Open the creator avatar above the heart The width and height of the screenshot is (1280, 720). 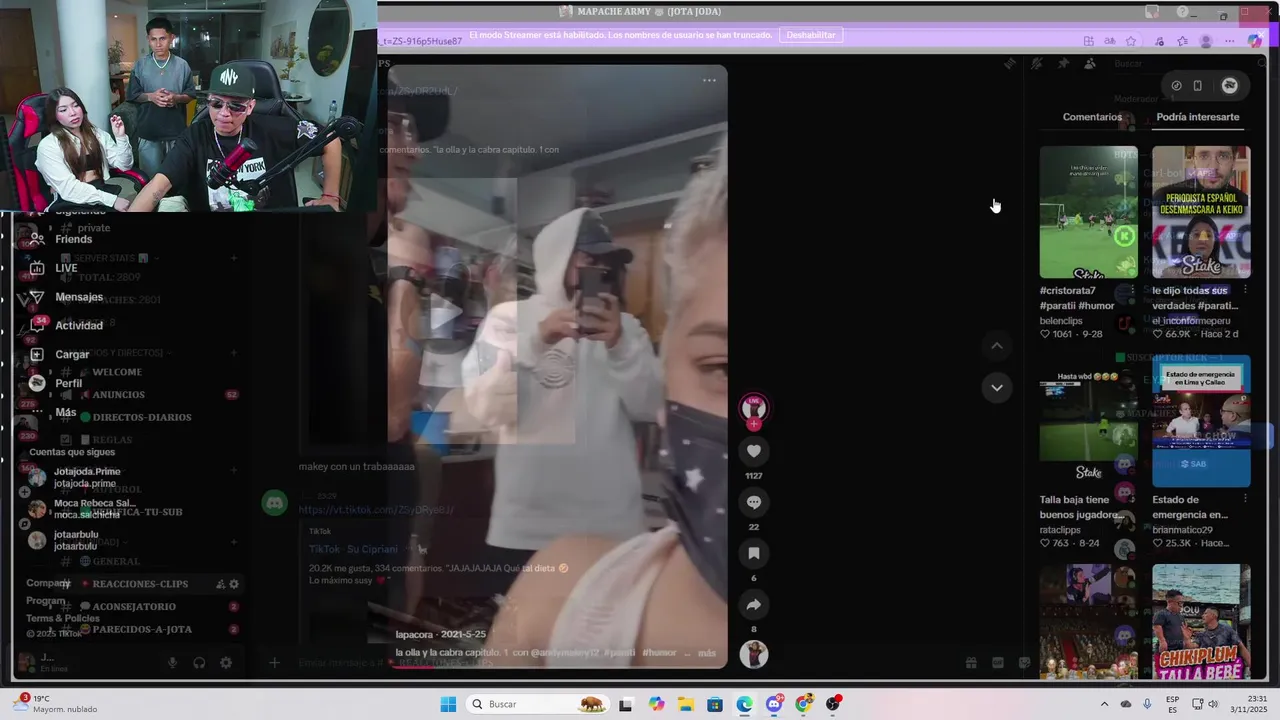click(x=754, y=408)
